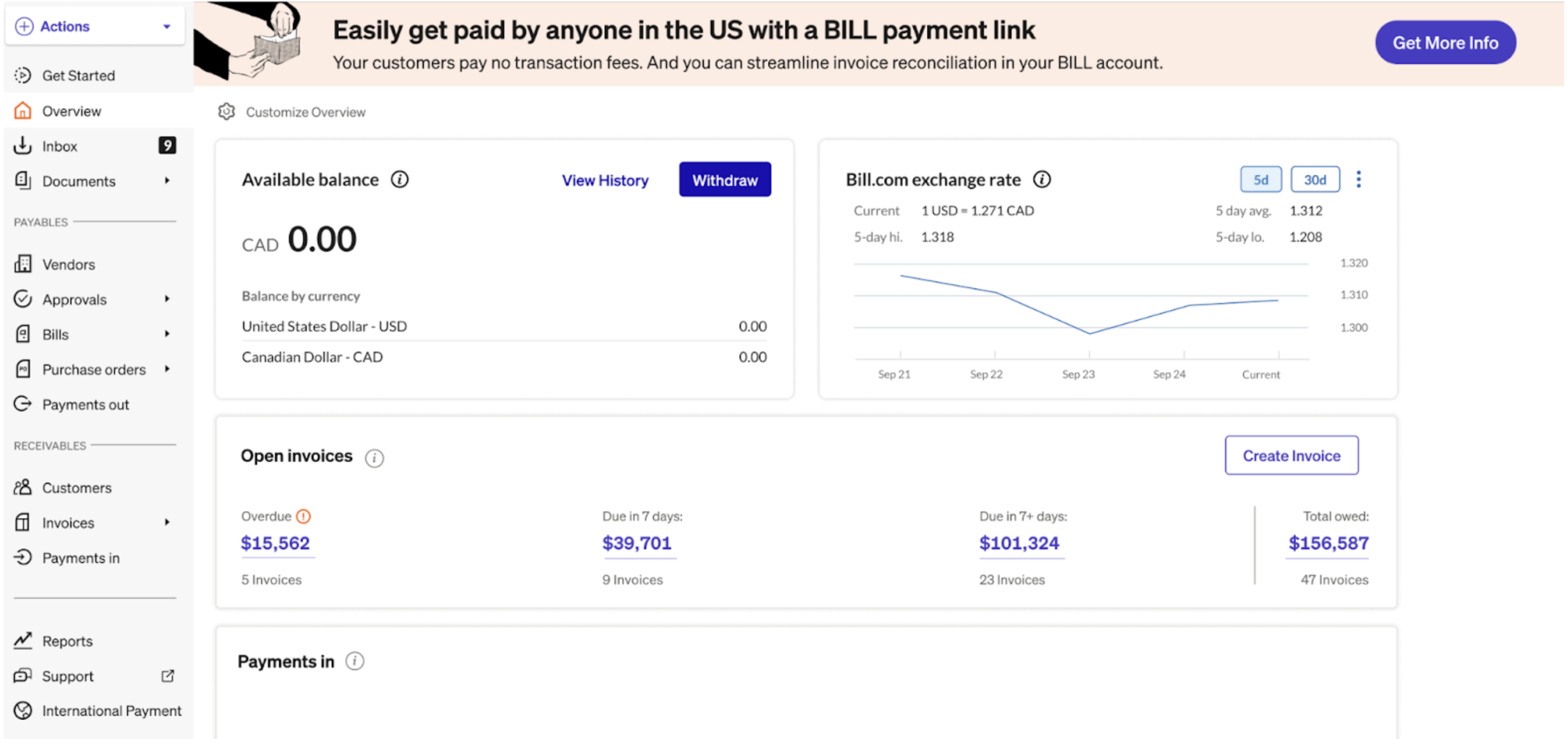Select the Vendors icon in the sidebar
The width and height of the screenshot is (1568, 739).
(23, 264)
